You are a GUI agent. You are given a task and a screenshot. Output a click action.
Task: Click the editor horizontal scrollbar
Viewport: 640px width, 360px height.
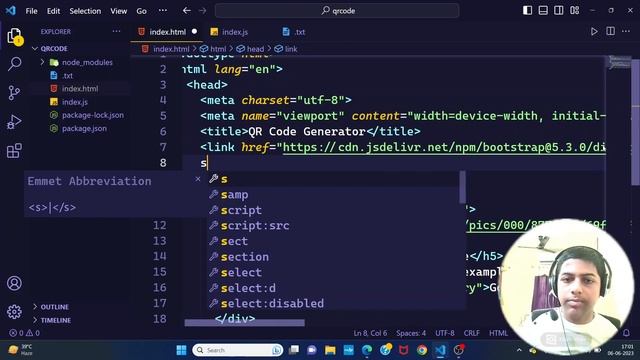[x=244, y=323]
